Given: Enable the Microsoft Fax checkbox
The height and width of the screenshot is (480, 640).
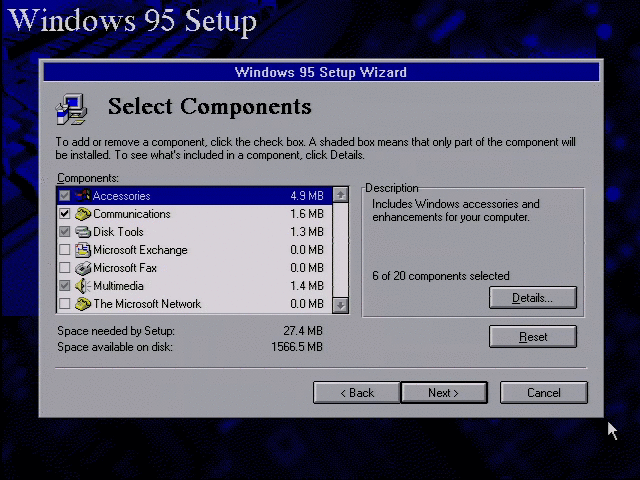Looking at the screenshot, I should coord(64,267).
